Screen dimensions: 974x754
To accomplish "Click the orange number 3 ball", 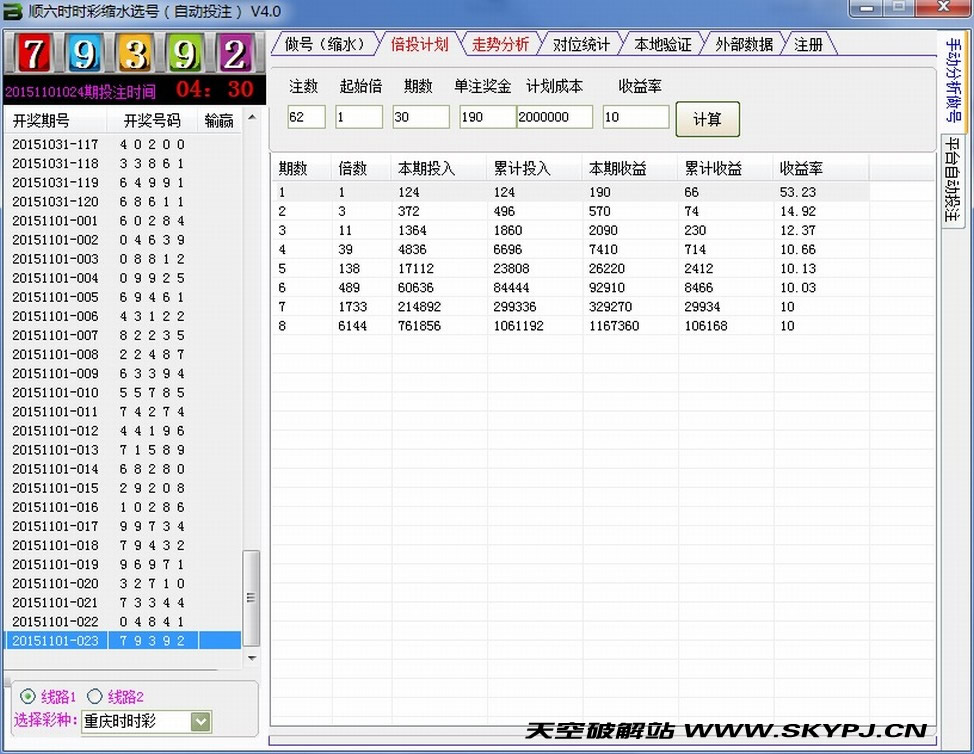I will point(135,54).
